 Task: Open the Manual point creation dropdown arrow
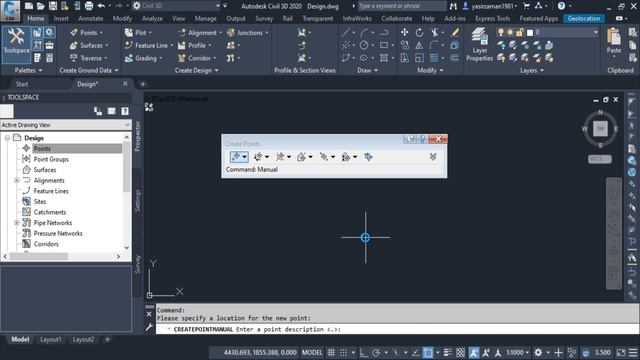244,157
